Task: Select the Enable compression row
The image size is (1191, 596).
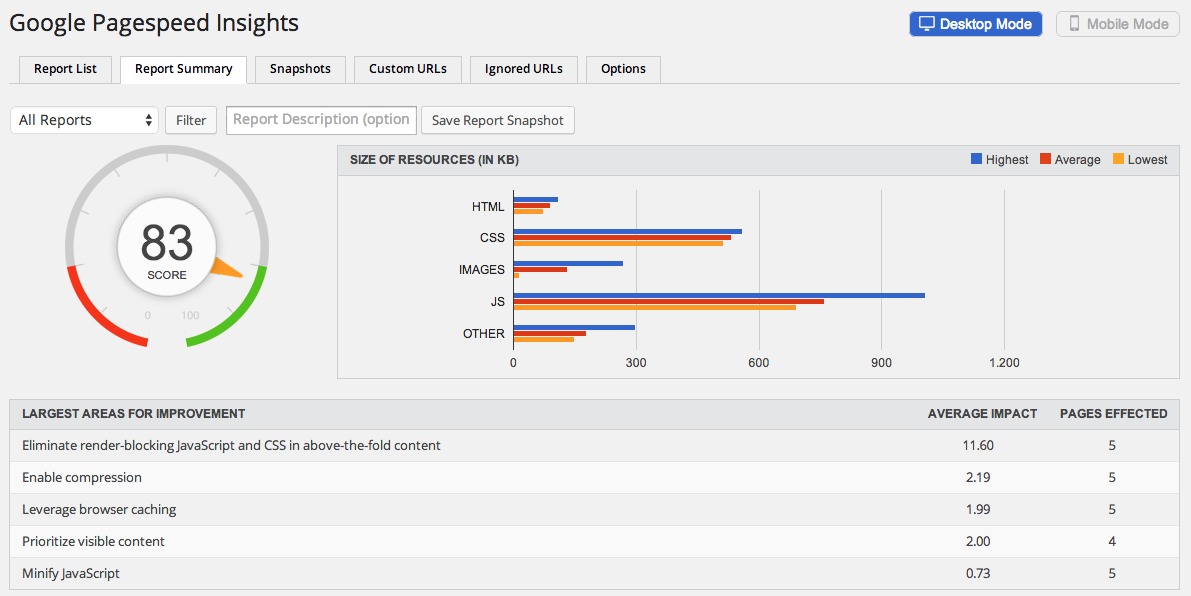Action: pos(595,478)
